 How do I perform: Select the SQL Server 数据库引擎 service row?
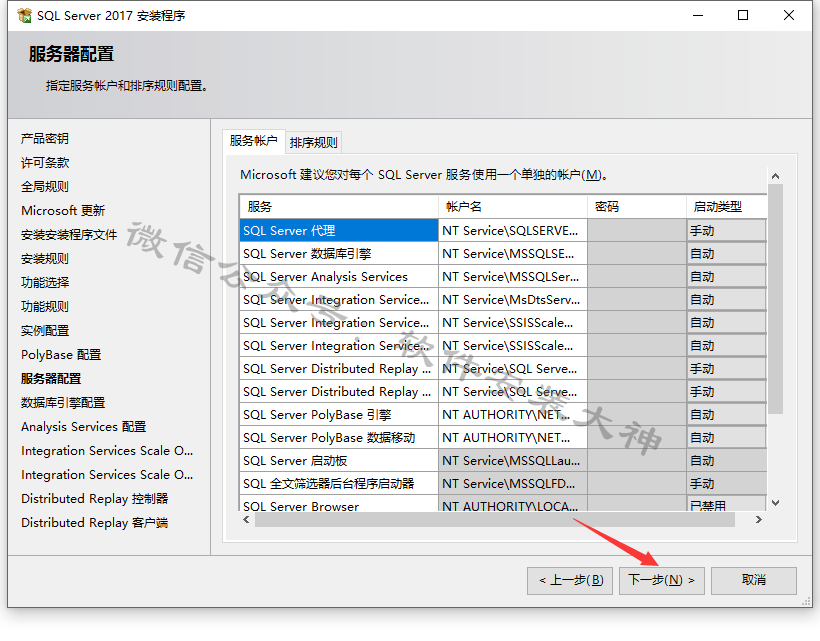click(x=339, y=254)
